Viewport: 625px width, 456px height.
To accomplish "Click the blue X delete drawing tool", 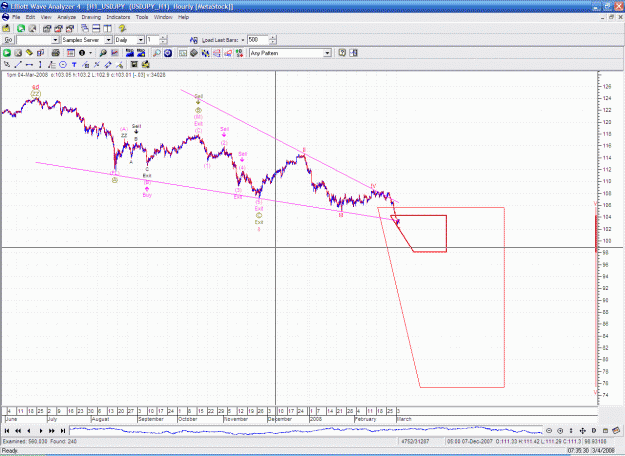I will point(96,65).
